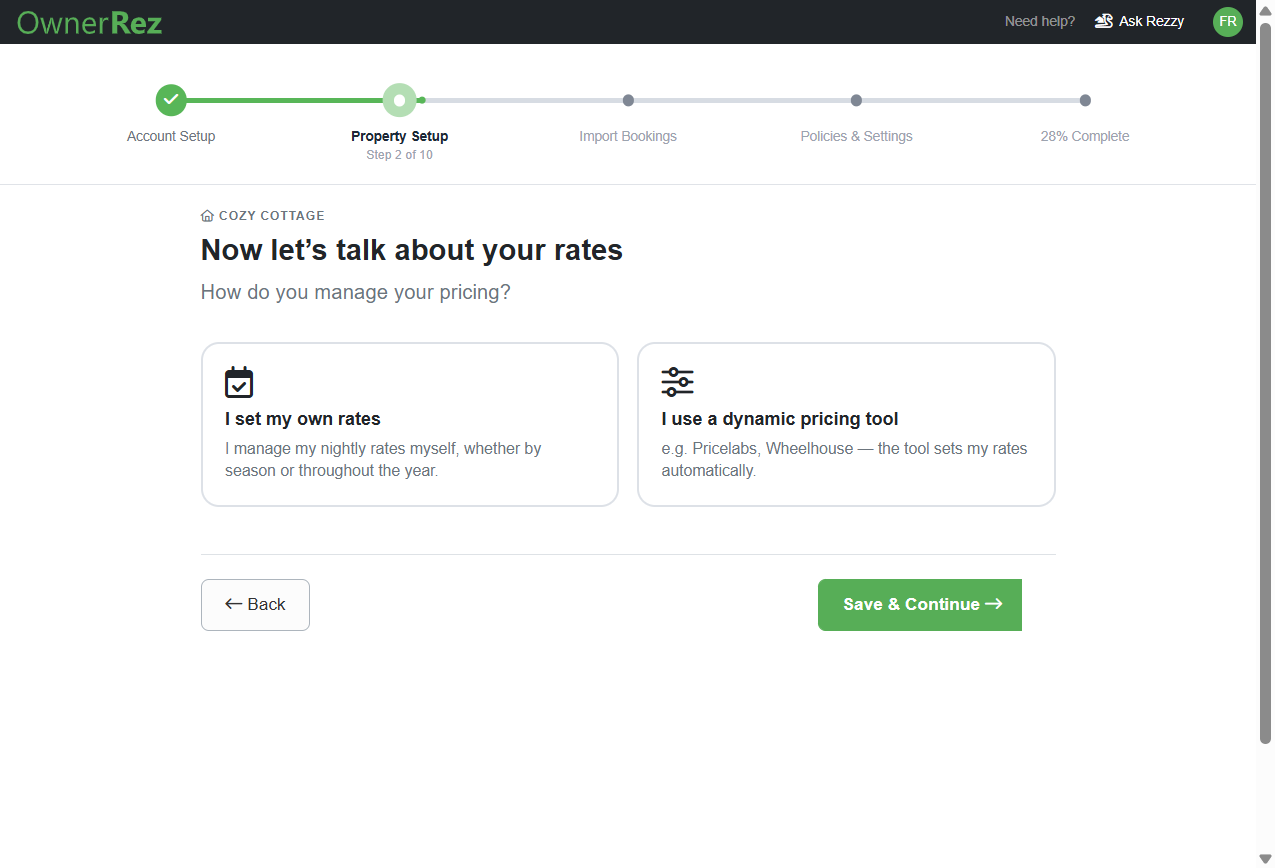This screenshot has width=1275, height=868.
Task: Click the Step 2 of 10 text
Action: coord(399,155)
